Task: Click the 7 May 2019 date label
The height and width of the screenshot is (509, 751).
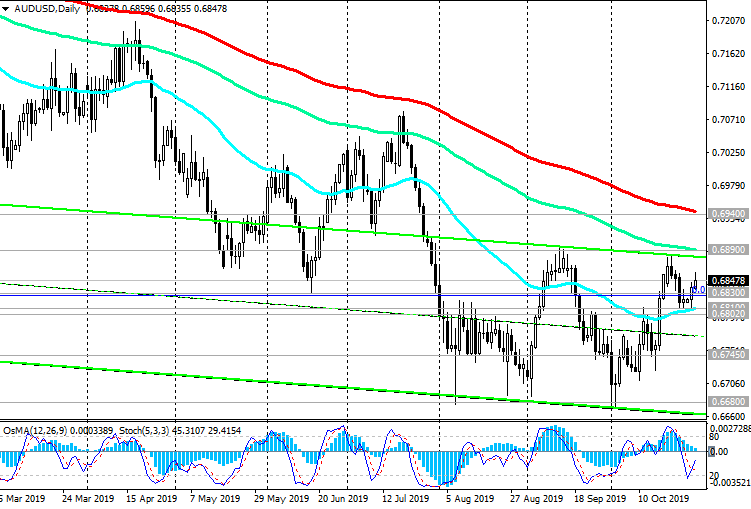Action: (215, 499)
